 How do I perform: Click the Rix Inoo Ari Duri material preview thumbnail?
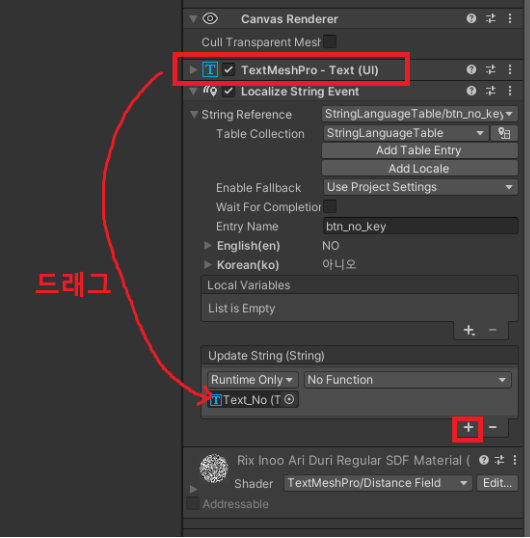pos(214,468)
